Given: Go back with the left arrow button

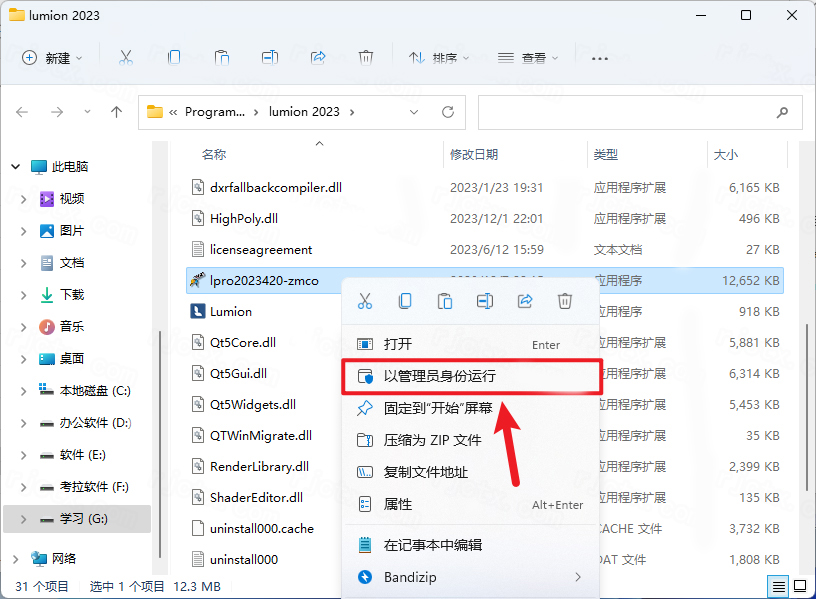Looking at the screenshot, I should pos(22,112).
